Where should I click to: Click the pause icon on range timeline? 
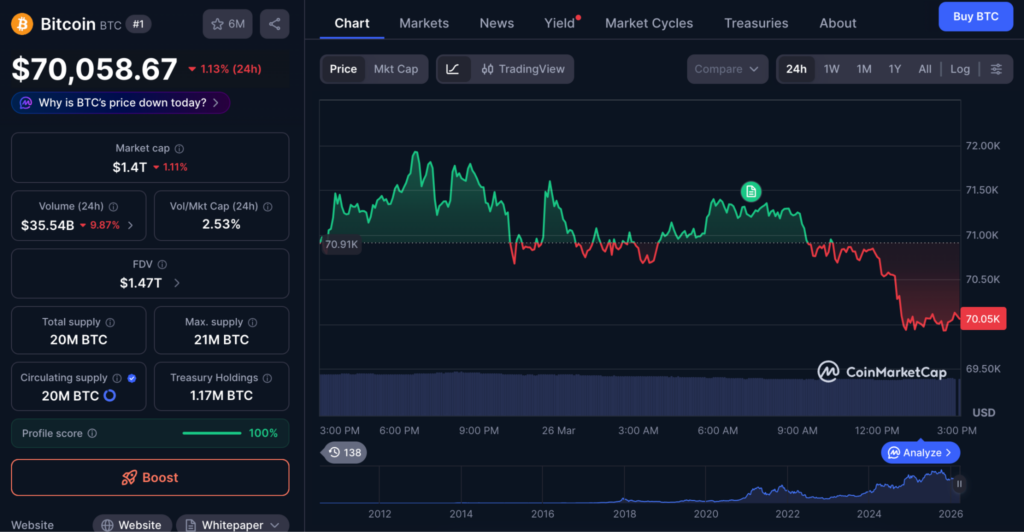point(959,484)
